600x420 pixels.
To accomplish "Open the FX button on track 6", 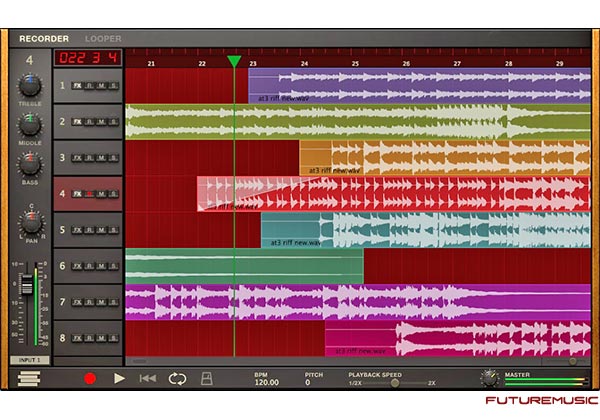I will pyautogui.click(x=77, y=266).
